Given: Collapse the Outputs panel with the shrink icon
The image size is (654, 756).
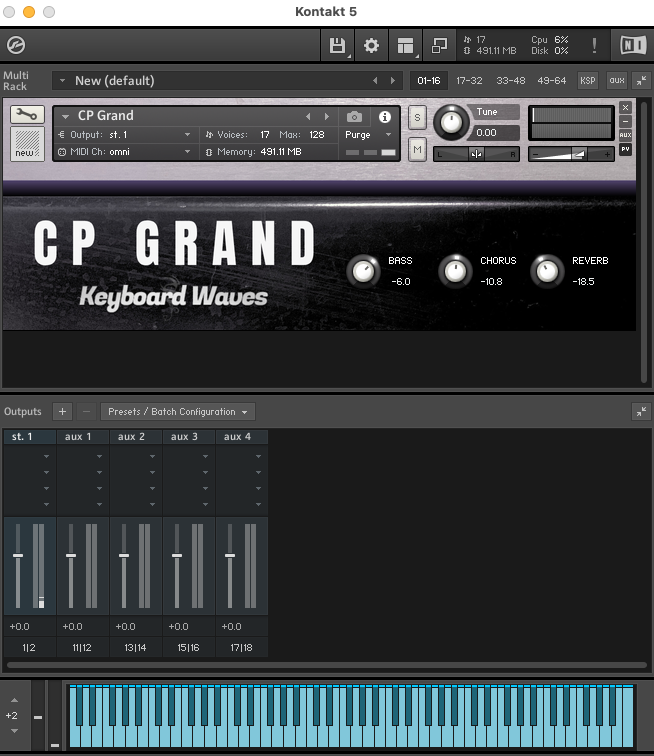Looking at the screenshot, I should pyautogui.click(x=641, y=411).
